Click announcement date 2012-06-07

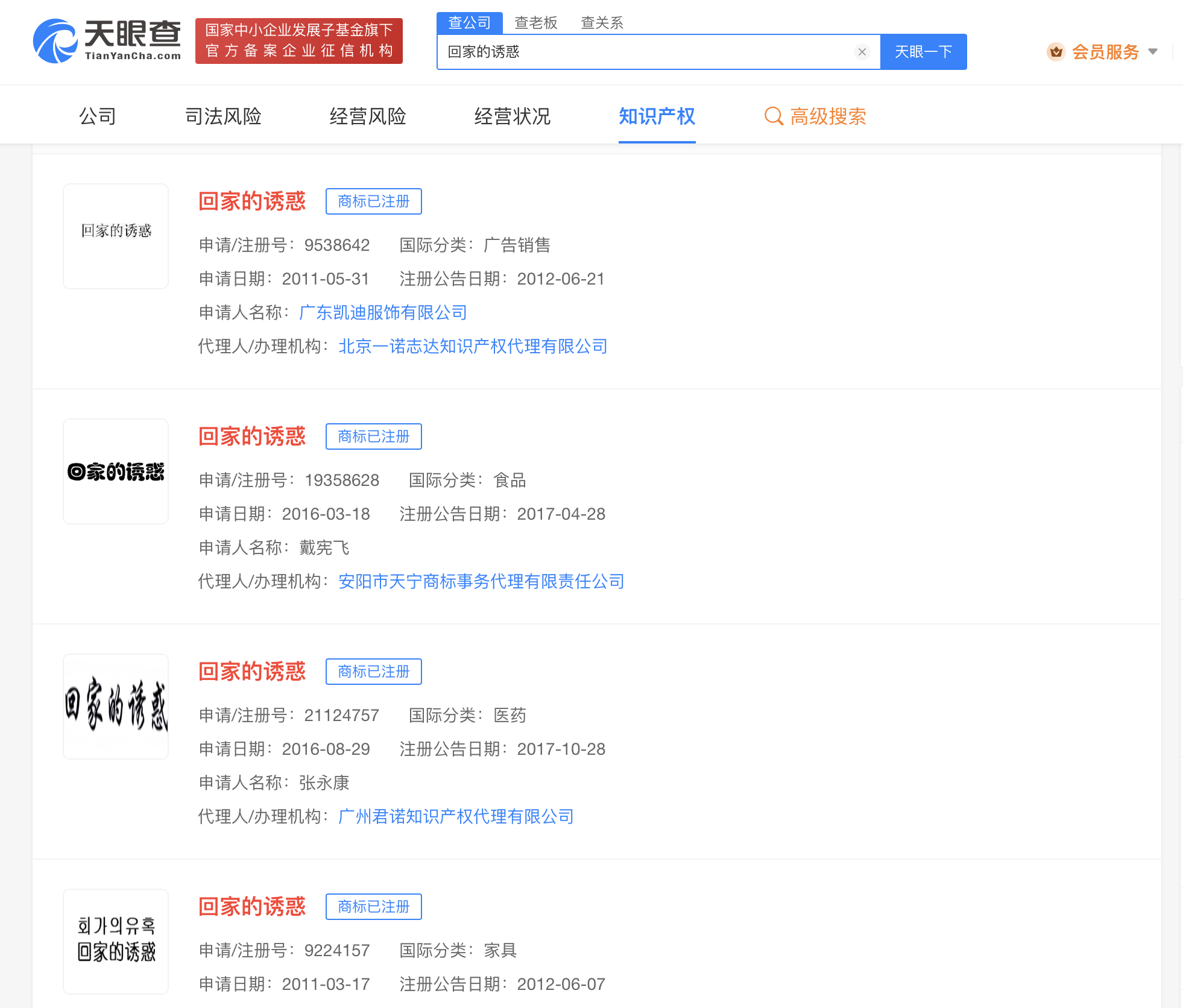(561, 984)
